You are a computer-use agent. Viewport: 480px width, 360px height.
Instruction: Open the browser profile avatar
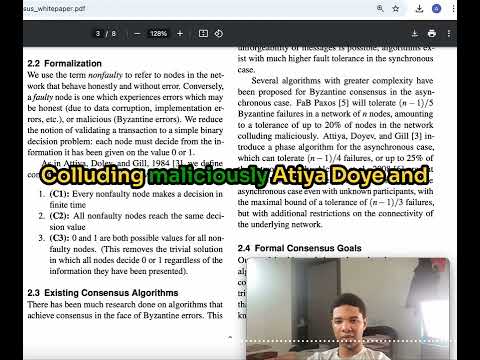tap(437, 9)
